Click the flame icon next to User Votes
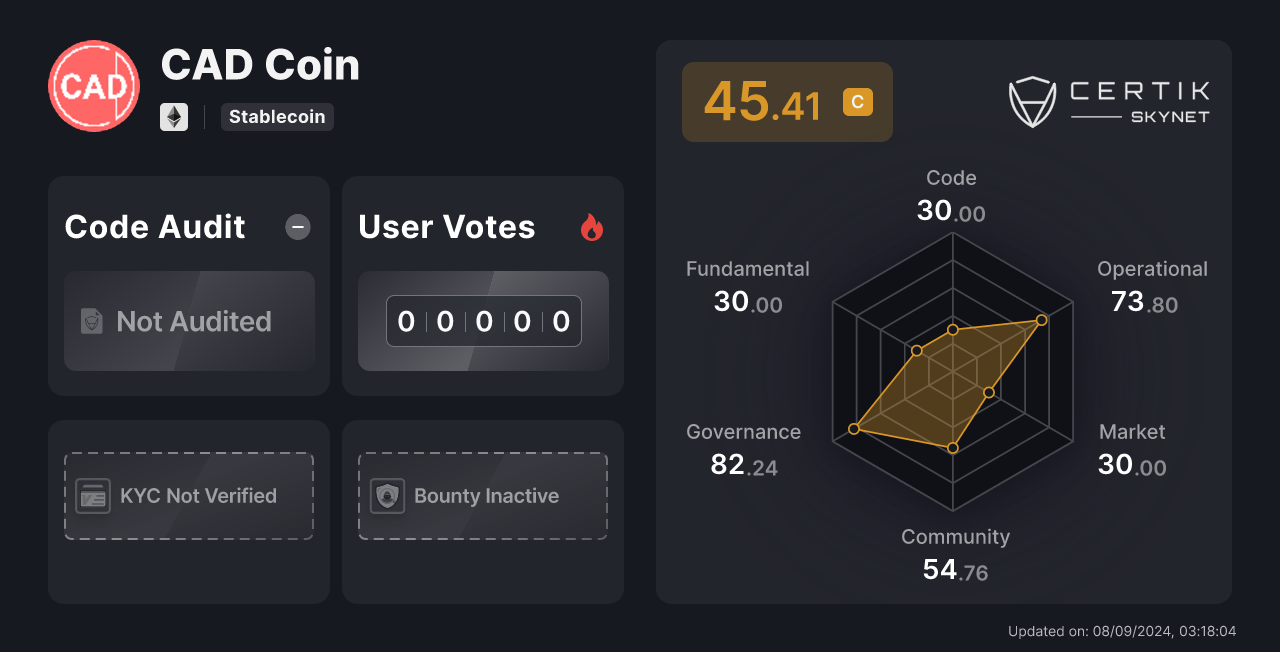The width and height of the screenshot is (1280, 652). pyautogui.click(x=592, y=228)
